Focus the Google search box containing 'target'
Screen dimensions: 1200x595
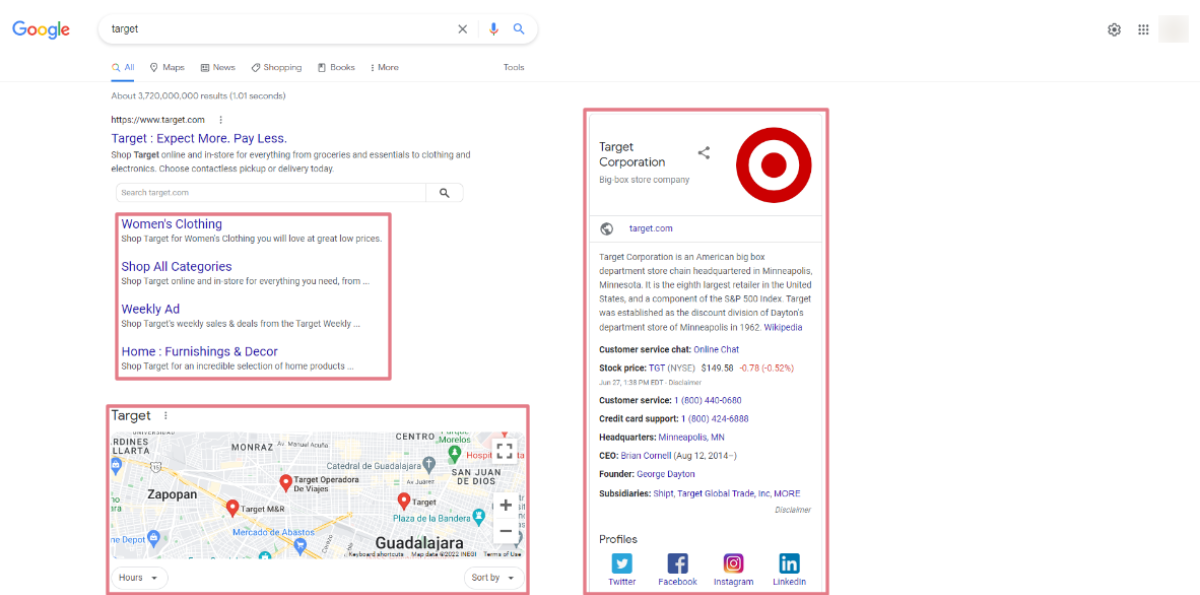[x=280, y=29]
